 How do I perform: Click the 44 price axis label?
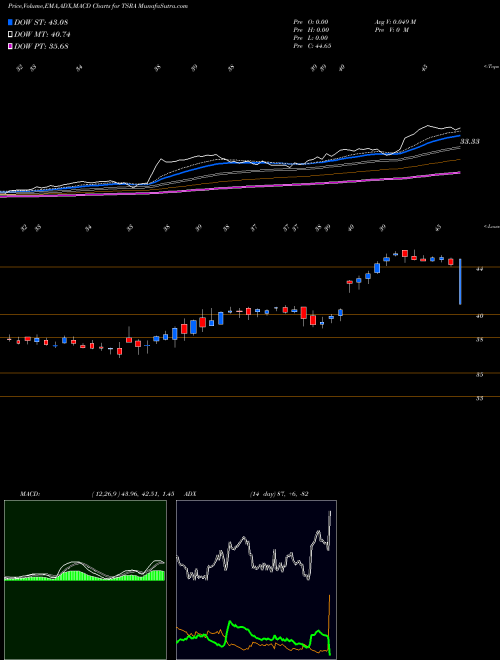tap(479, 269)
